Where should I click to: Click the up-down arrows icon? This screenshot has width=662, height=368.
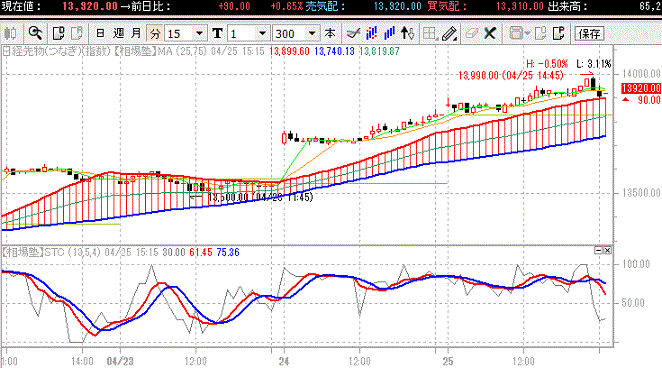(407, 33)
